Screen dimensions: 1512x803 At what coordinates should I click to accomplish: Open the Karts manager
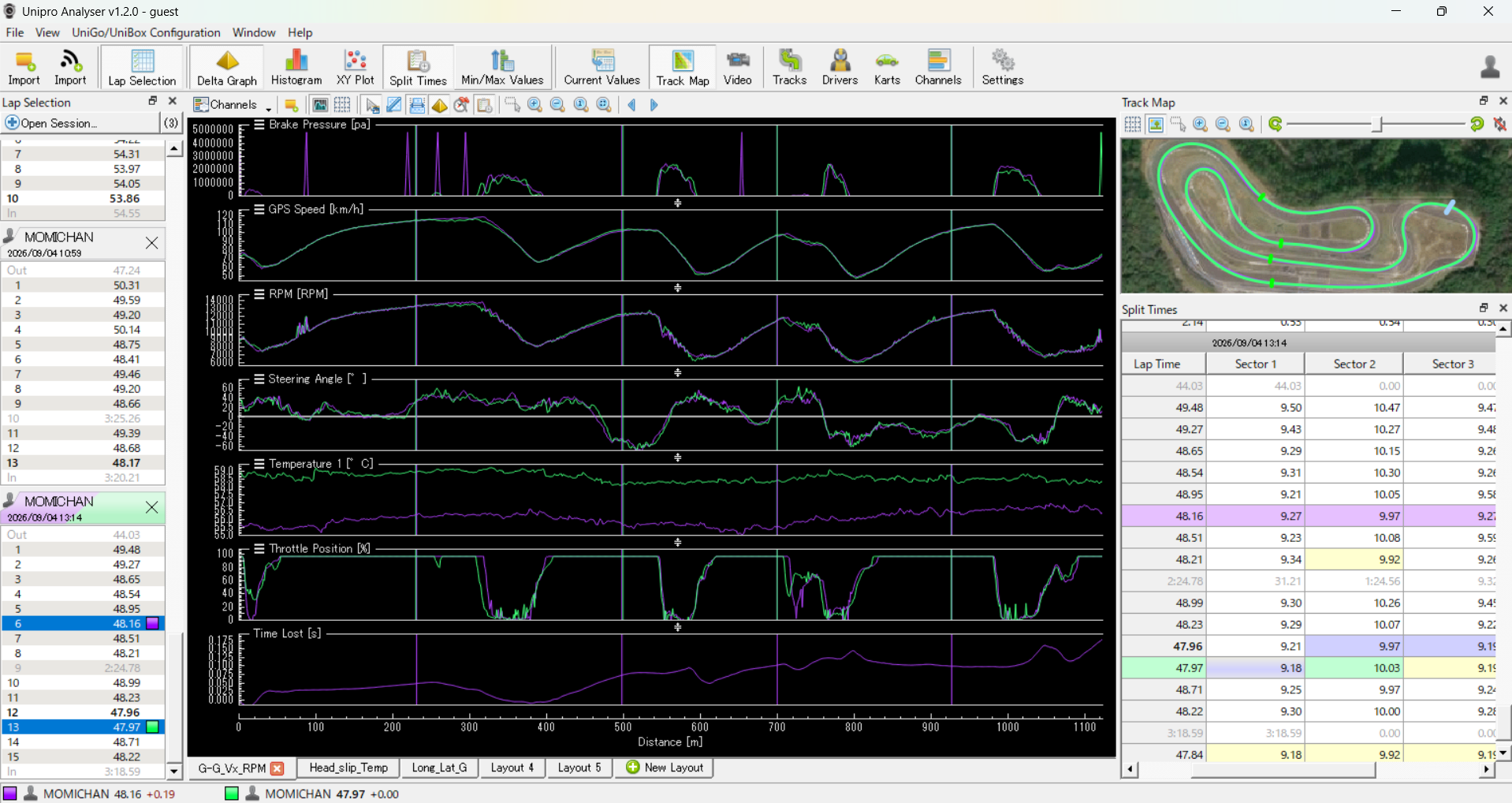(x=887, y=68)
